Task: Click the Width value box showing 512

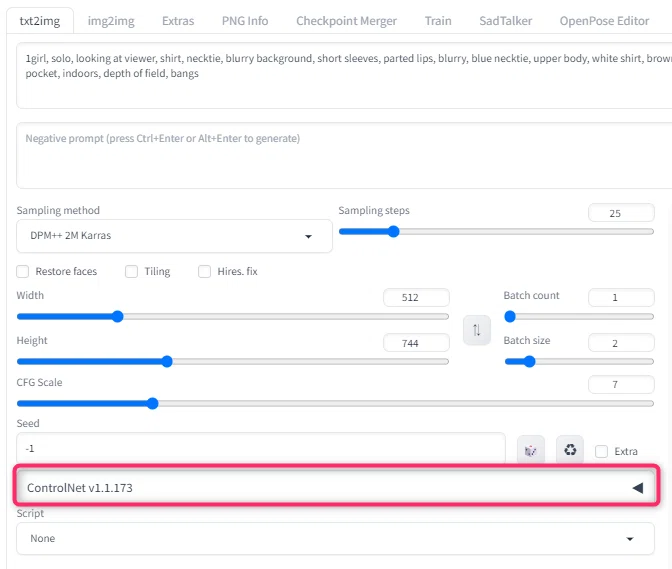Action: [416, 297]
